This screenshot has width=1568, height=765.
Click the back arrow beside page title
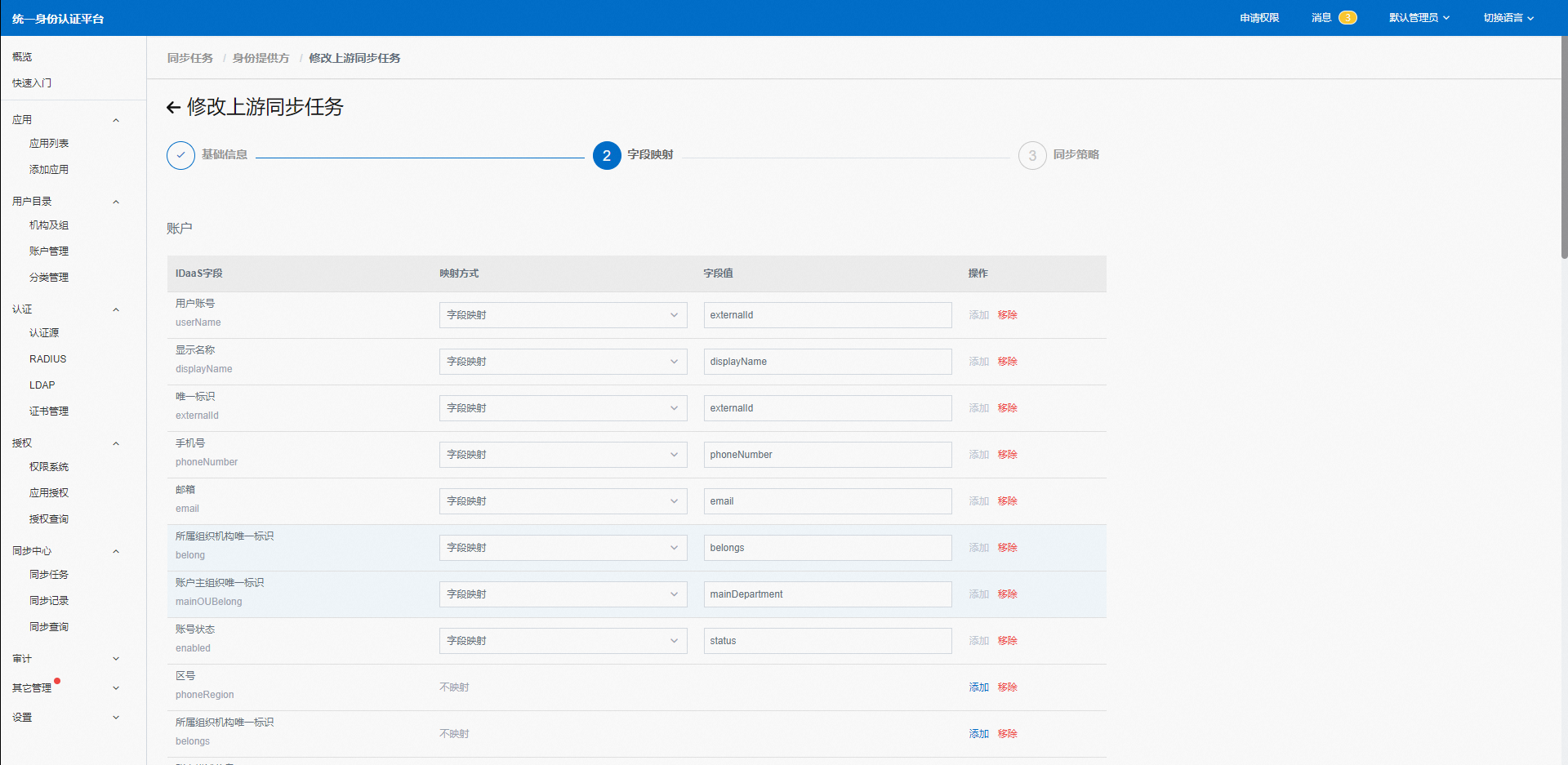click(173, 107)
